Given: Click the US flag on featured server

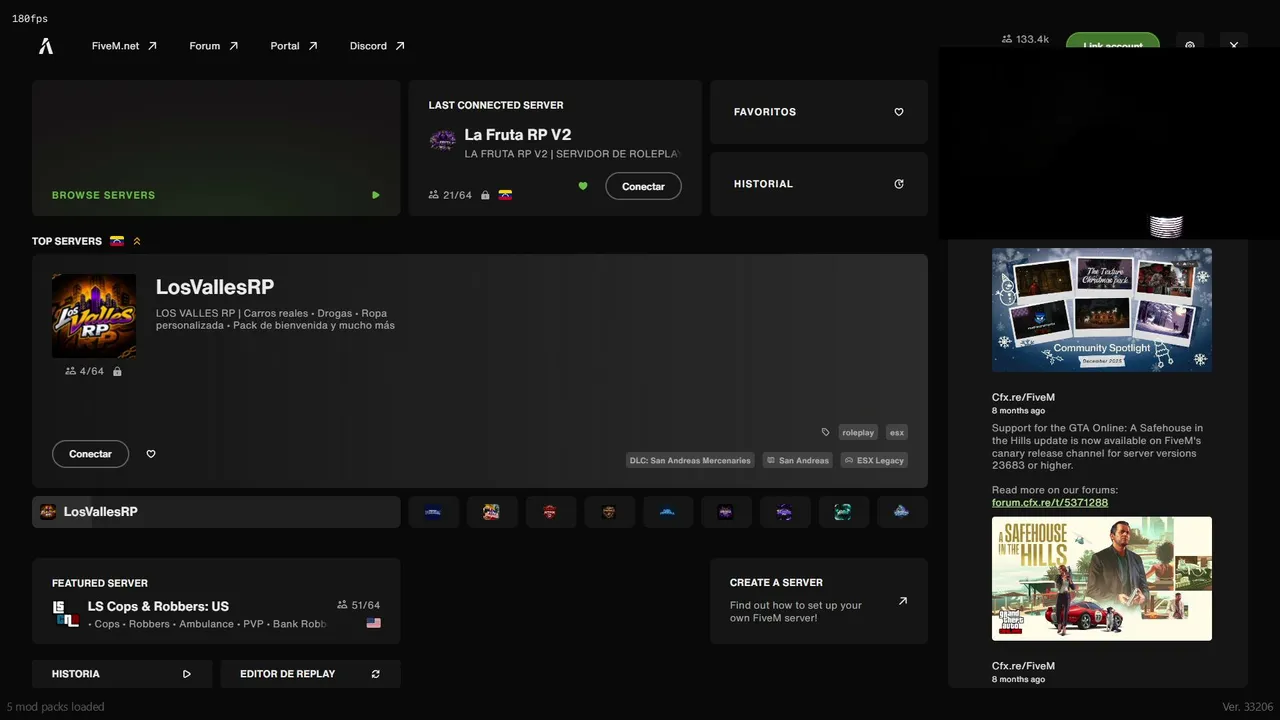Looking at the screenshot, I should click(373, 623).
